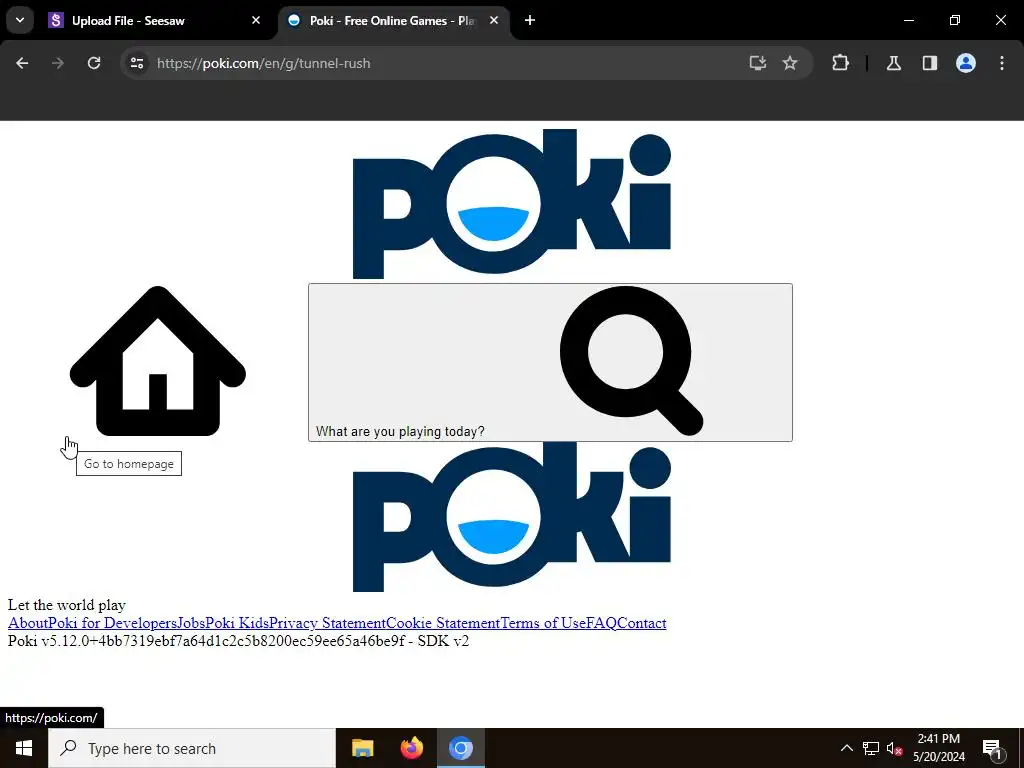The image size is (1024, 768).
Task: Toggle the browser side panel icon
Action: point(930,63)
